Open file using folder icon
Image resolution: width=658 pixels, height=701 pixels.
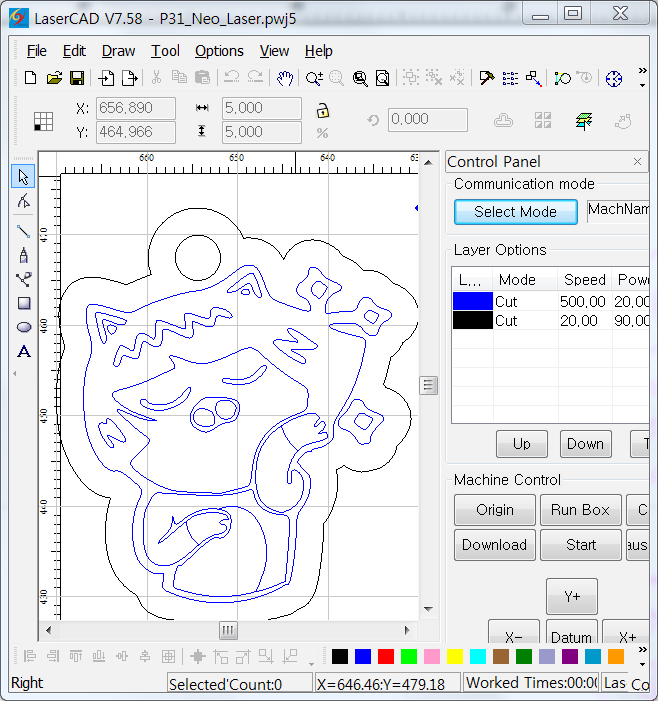(54, 78)
